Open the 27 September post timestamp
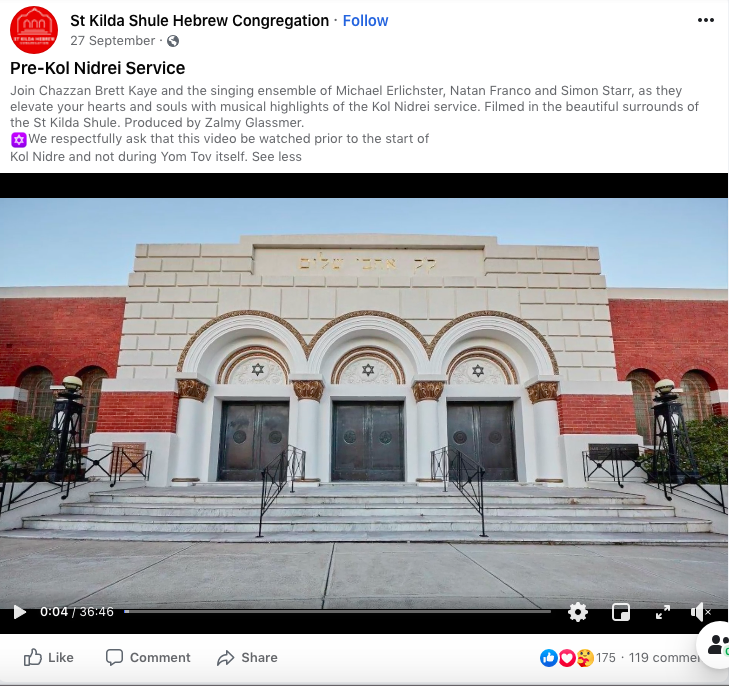The image size is (729, 686). pos(113,41)
